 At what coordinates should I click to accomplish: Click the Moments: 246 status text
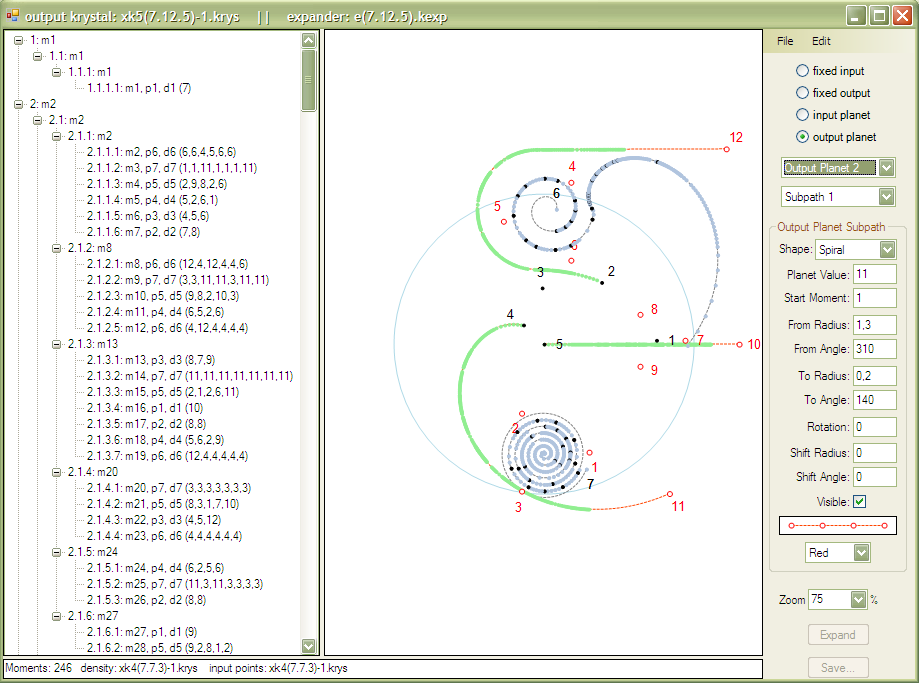pos(39,668)
